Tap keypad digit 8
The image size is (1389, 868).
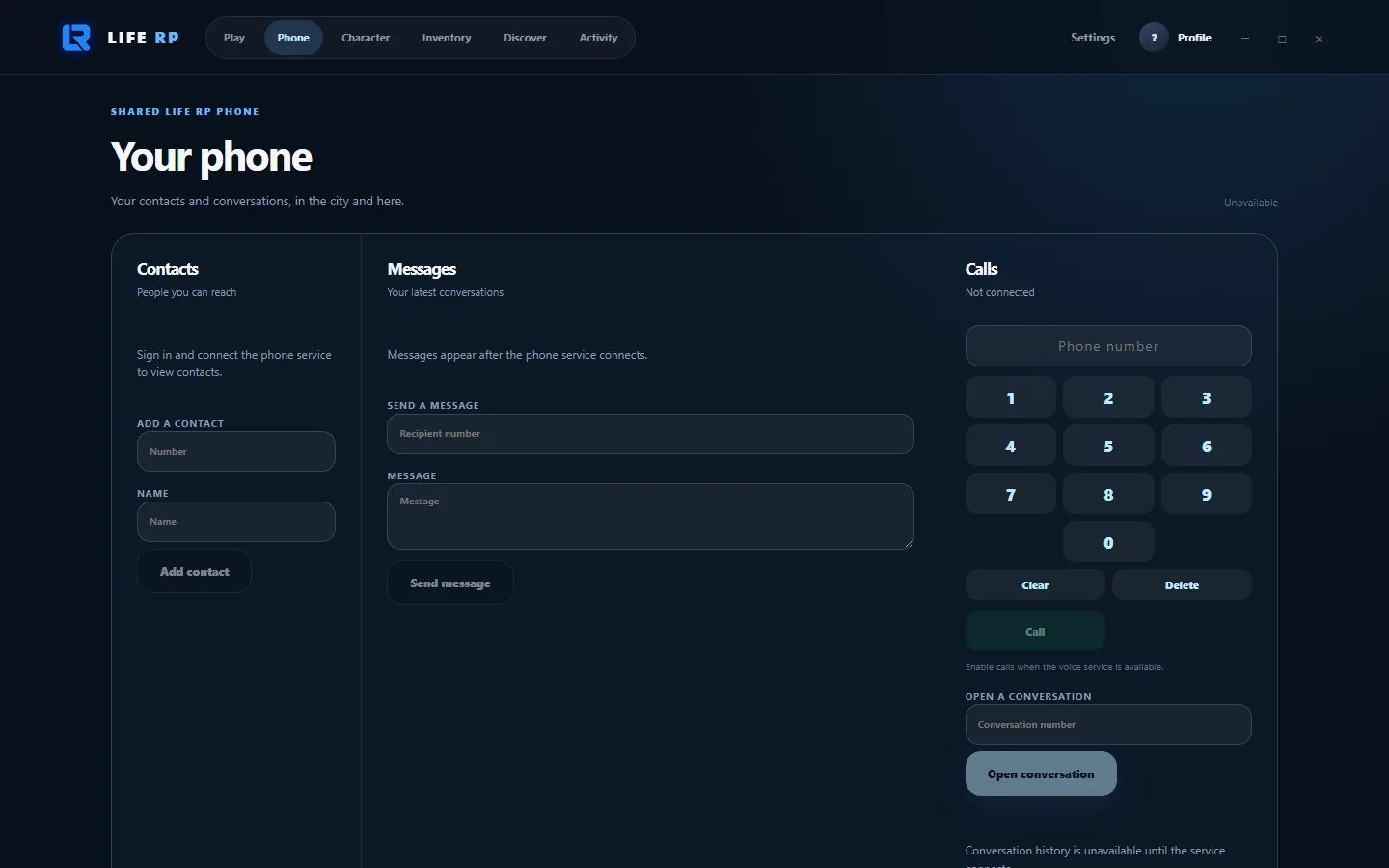coord(1108,494)
